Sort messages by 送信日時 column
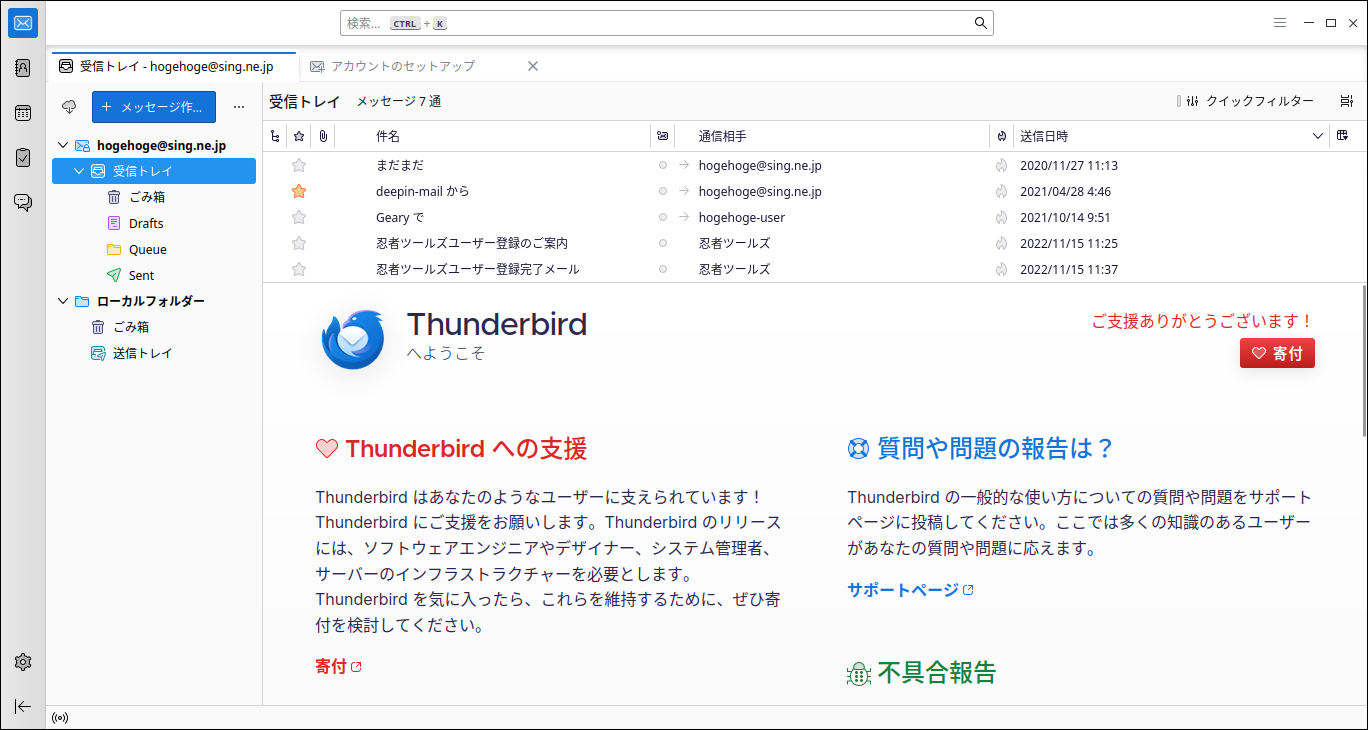Image resolution: width=1368 pixels, height=730 pixels. pos(1044,136)
